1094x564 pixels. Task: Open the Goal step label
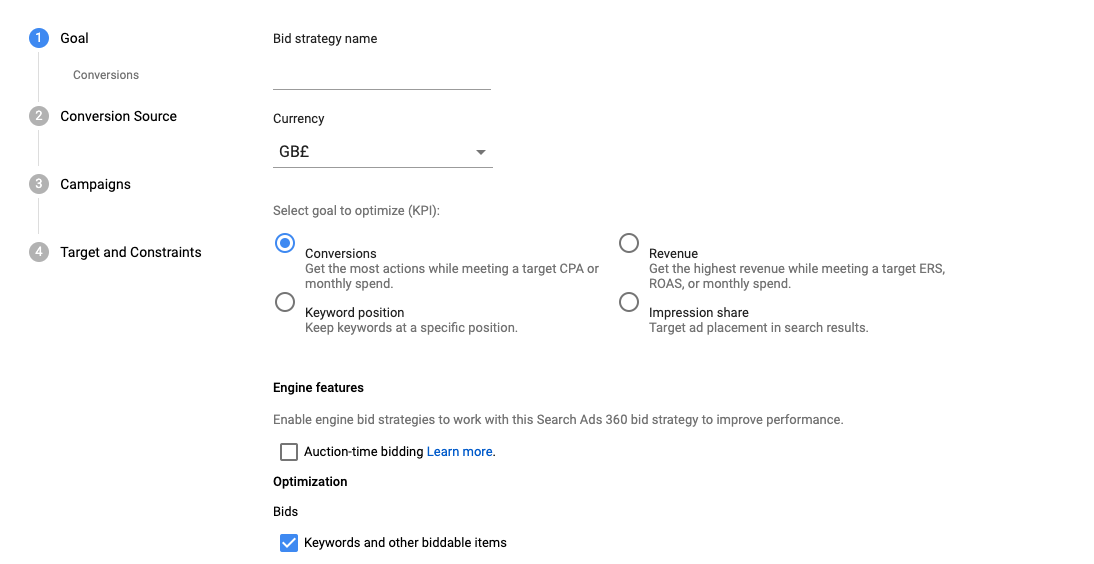point(74,38)
